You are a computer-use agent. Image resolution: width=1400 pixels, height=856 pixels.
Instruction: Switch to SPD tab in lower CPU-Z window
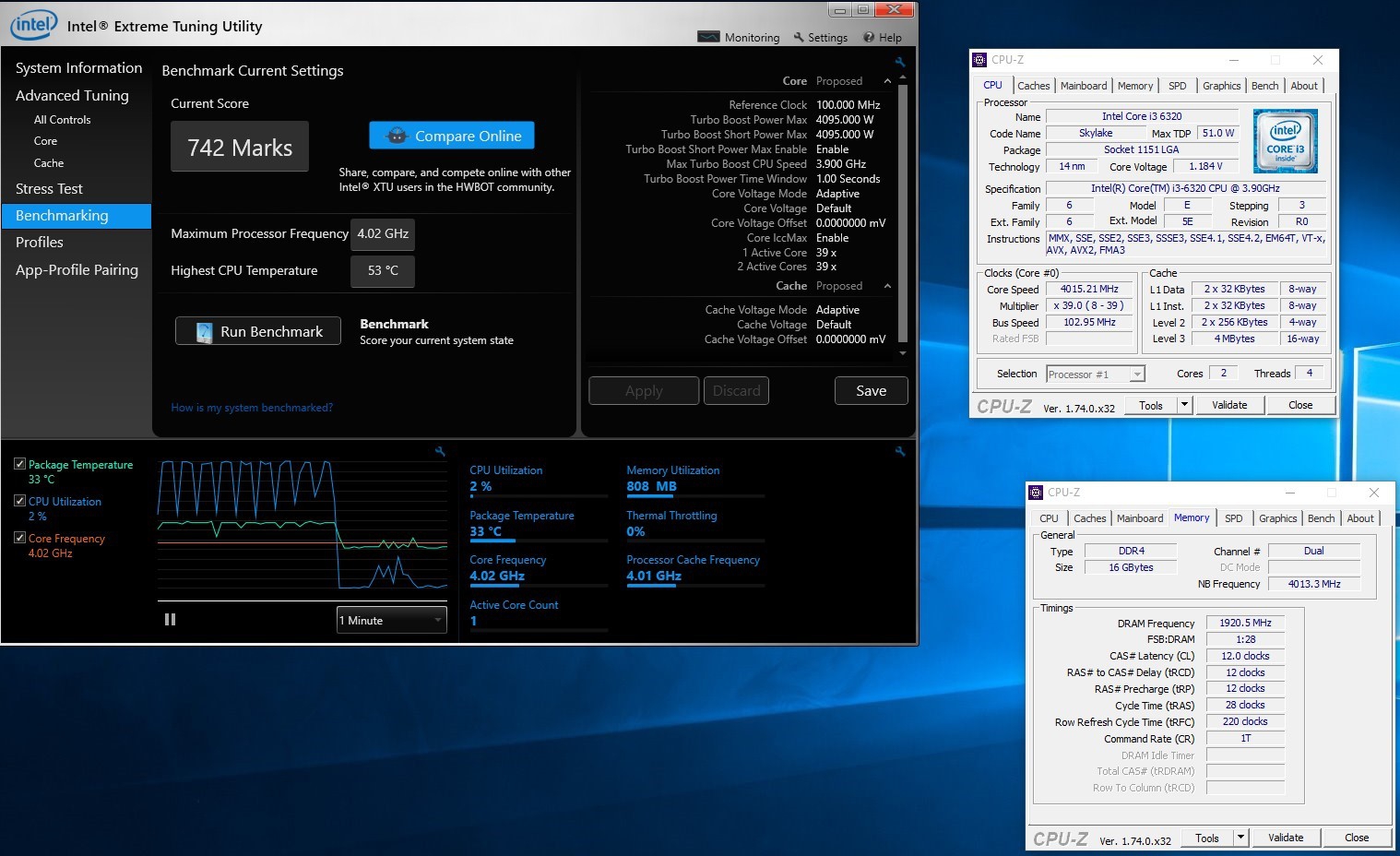click(x=1234, y=518)
